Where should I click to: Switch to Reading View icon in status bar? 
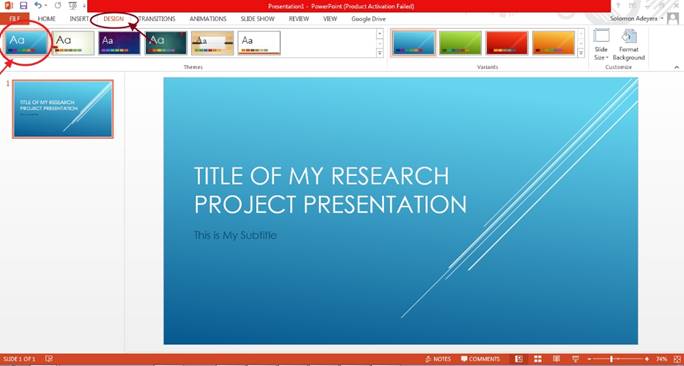[x=557, y=359]
